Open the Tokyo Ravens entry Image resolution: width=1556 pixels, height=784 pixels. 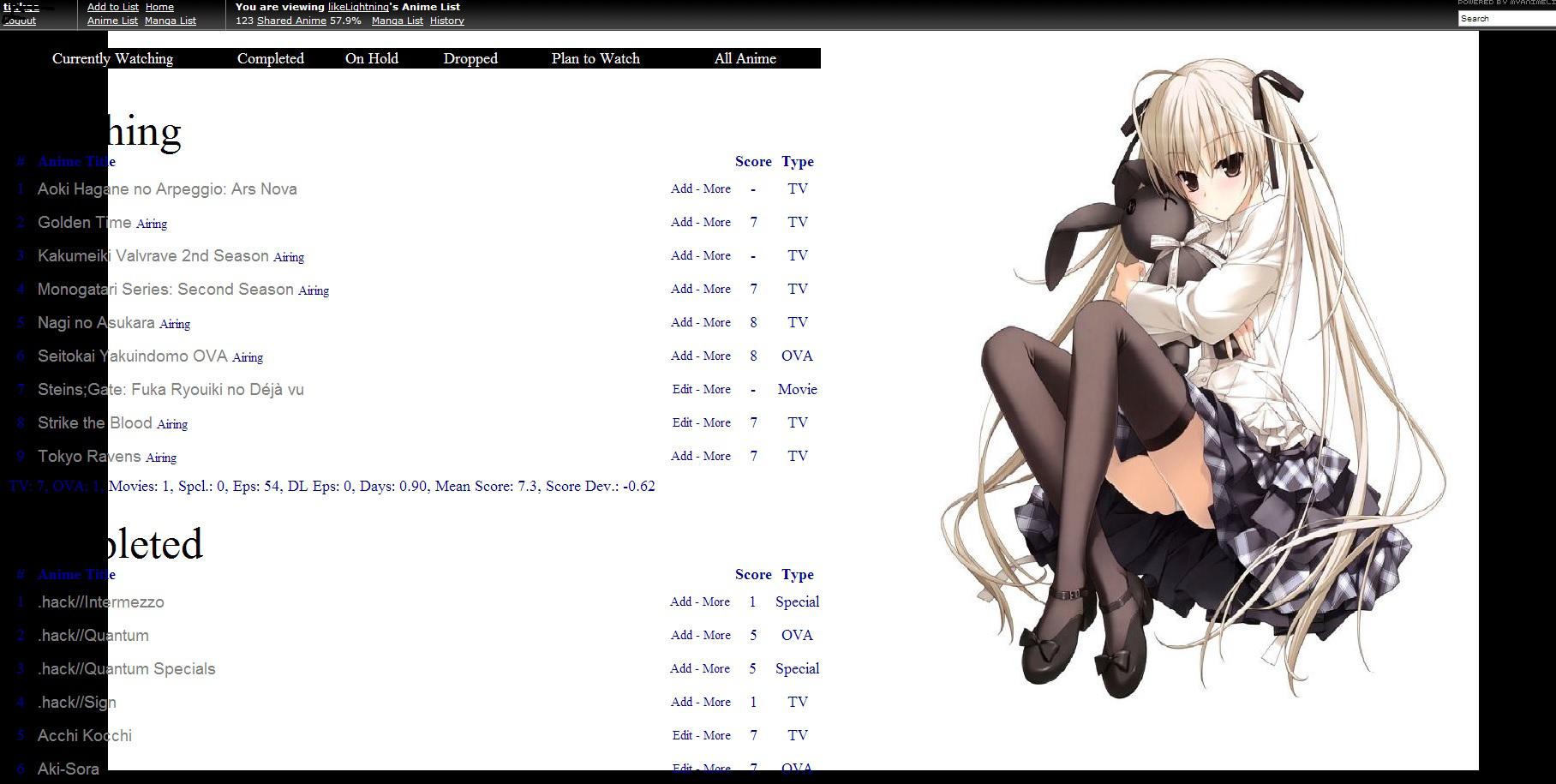click(x=89, y=456)
